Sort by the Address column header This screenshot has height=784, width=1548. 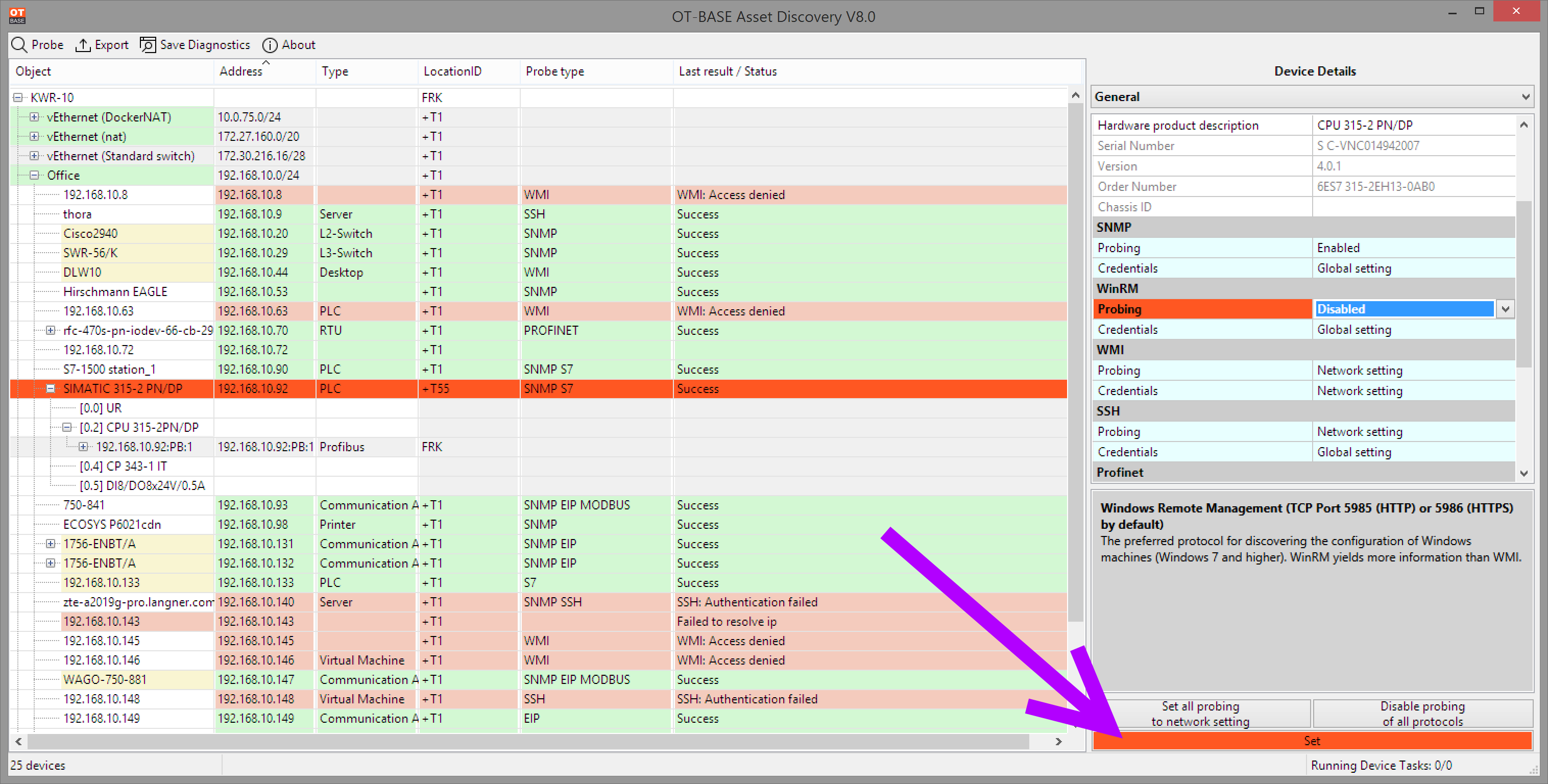264,71
